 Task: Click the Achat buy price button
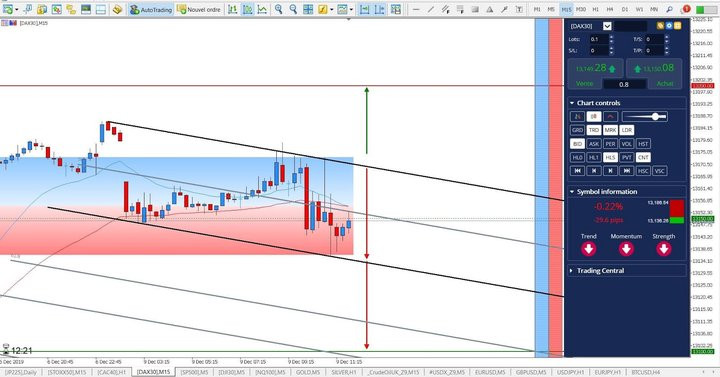pos(654,73)
